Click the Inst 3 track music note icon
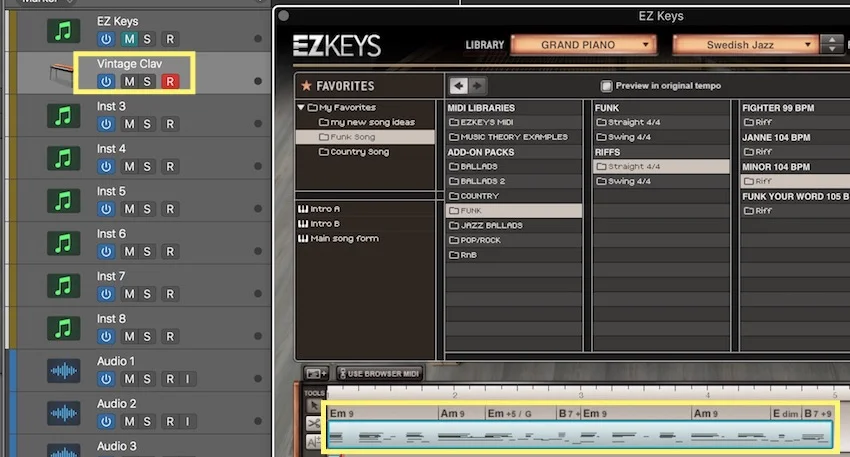Screen dimensions: 850x457 click(x=63, y=116)
